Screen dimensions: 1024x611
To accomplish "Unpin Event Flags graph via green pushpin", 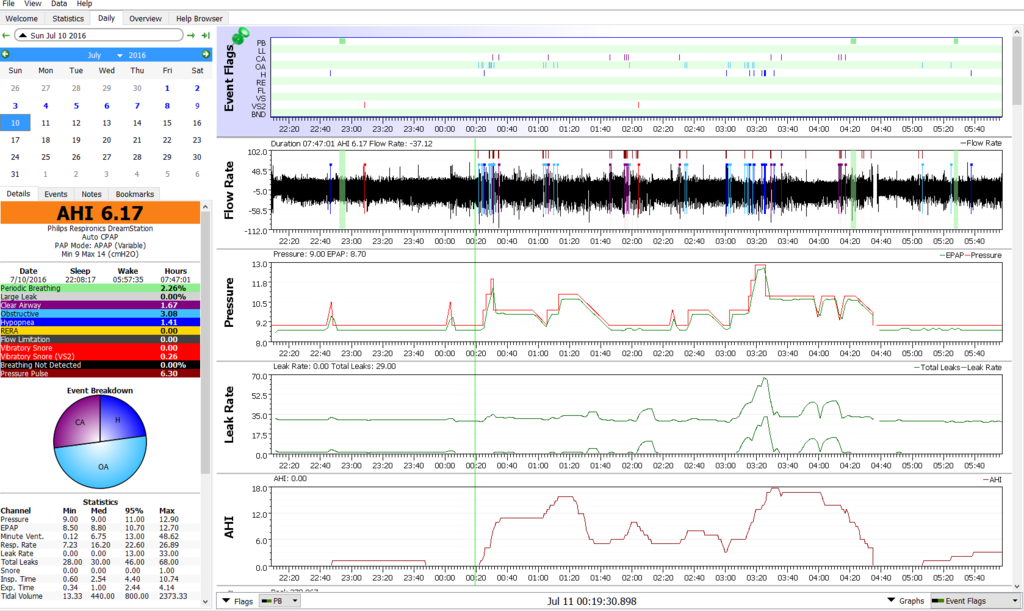I will click(240, 35).
